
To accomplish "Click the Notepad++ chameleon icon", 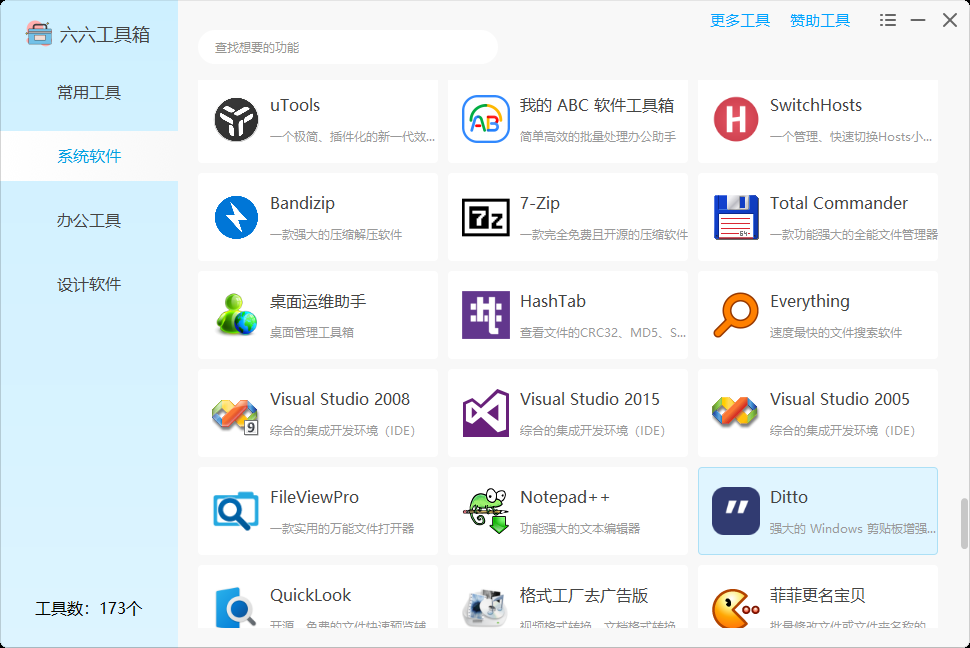I will [486, 511].
